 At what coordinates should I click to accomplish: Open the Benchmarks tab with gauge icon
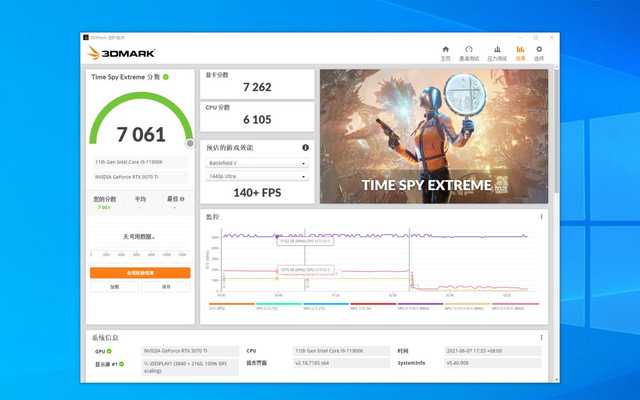click(x=469, y=53)
